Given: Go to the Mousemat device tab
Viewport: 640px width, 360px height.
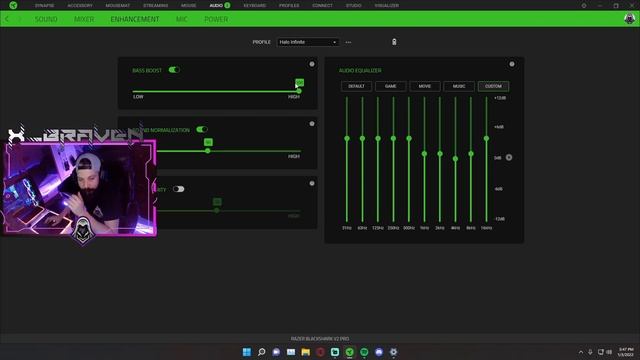Looking at the screenshot, I should point(118,6).
